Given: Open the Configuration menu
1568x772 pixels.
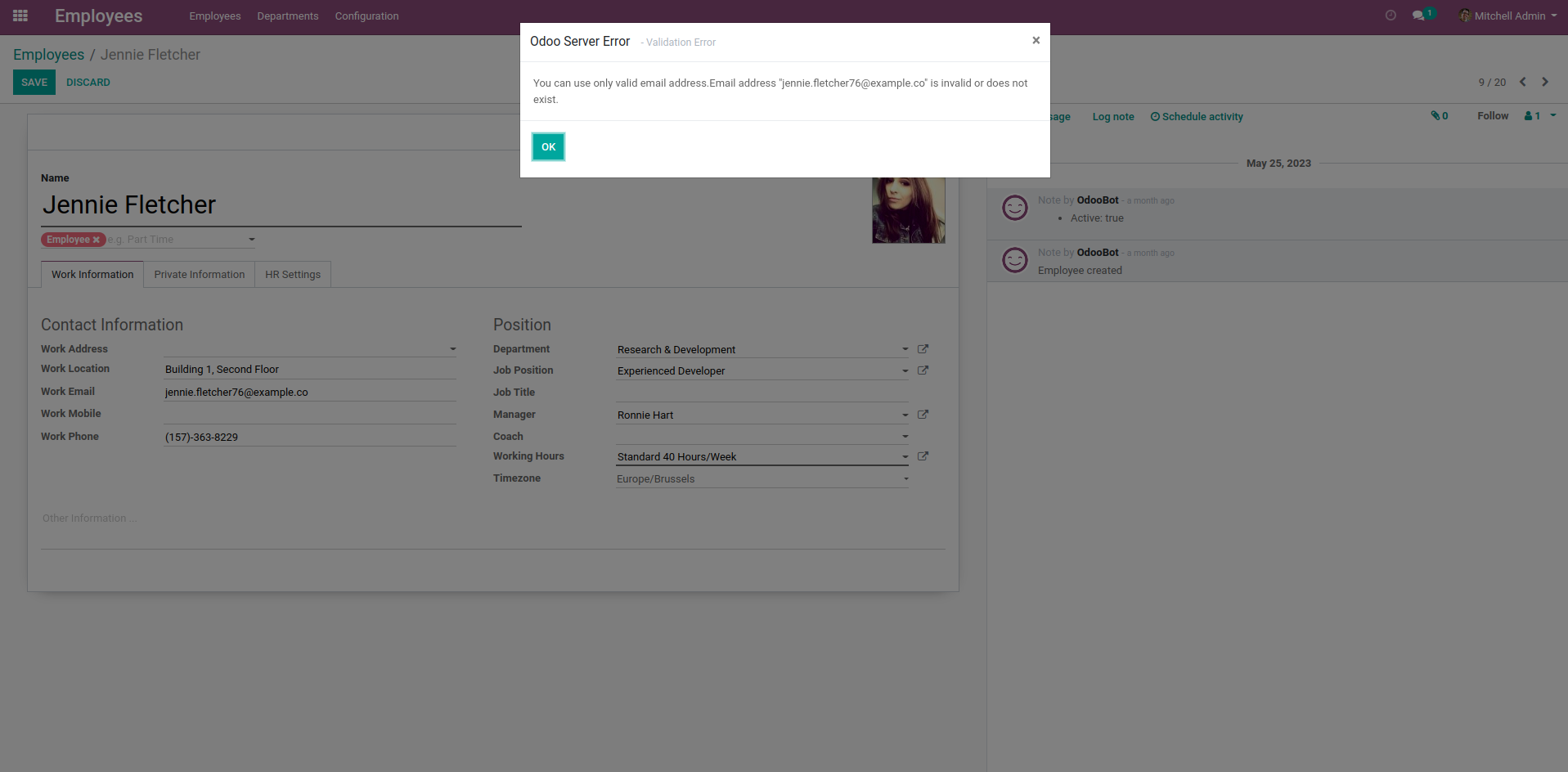Looking at the screenshot, I should pyautogui.click(x=366, y=16).
